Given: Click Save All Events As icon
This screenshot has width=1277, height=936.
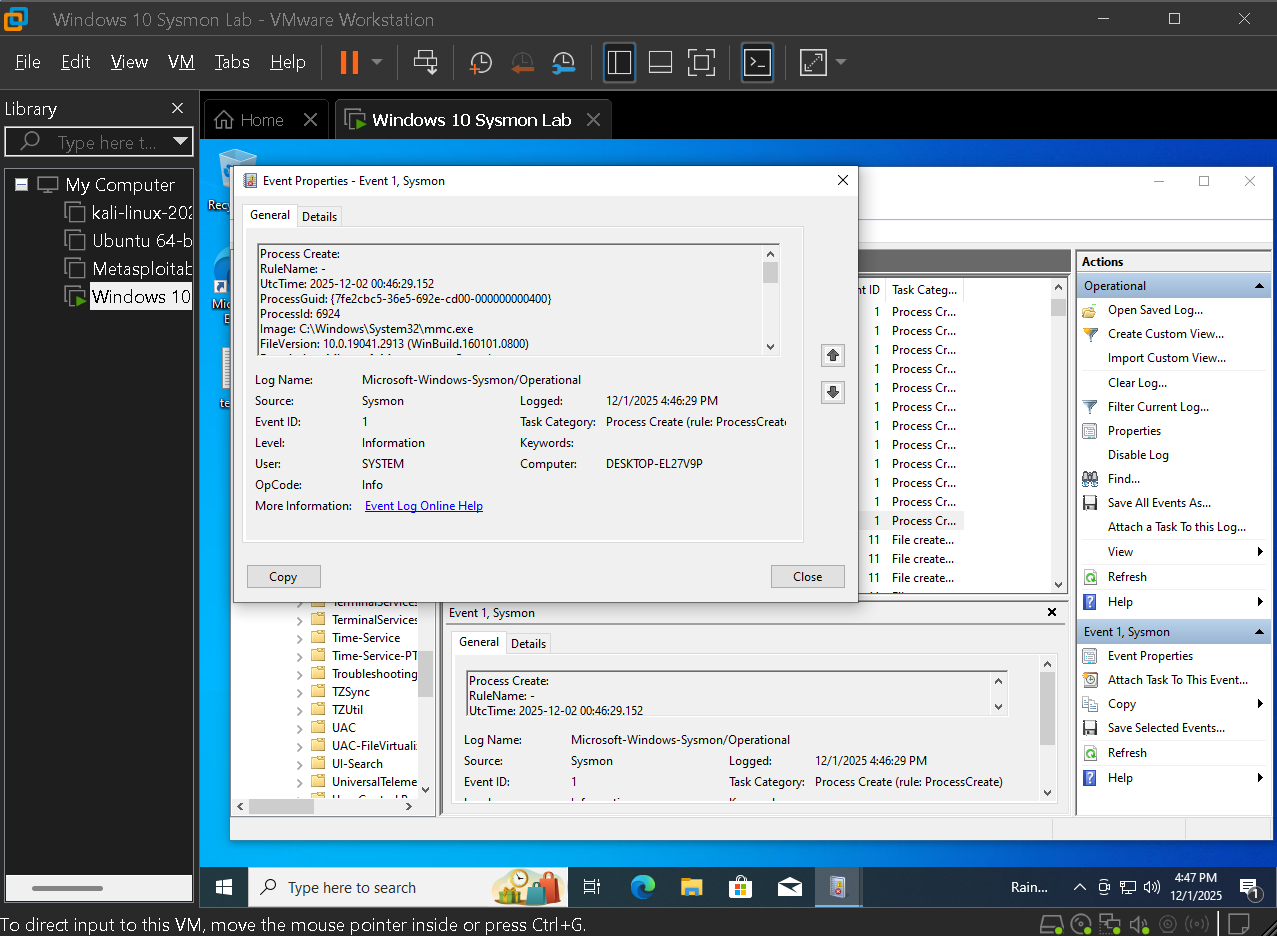Looking at the screenshot, I should [x=1088, y=502].
